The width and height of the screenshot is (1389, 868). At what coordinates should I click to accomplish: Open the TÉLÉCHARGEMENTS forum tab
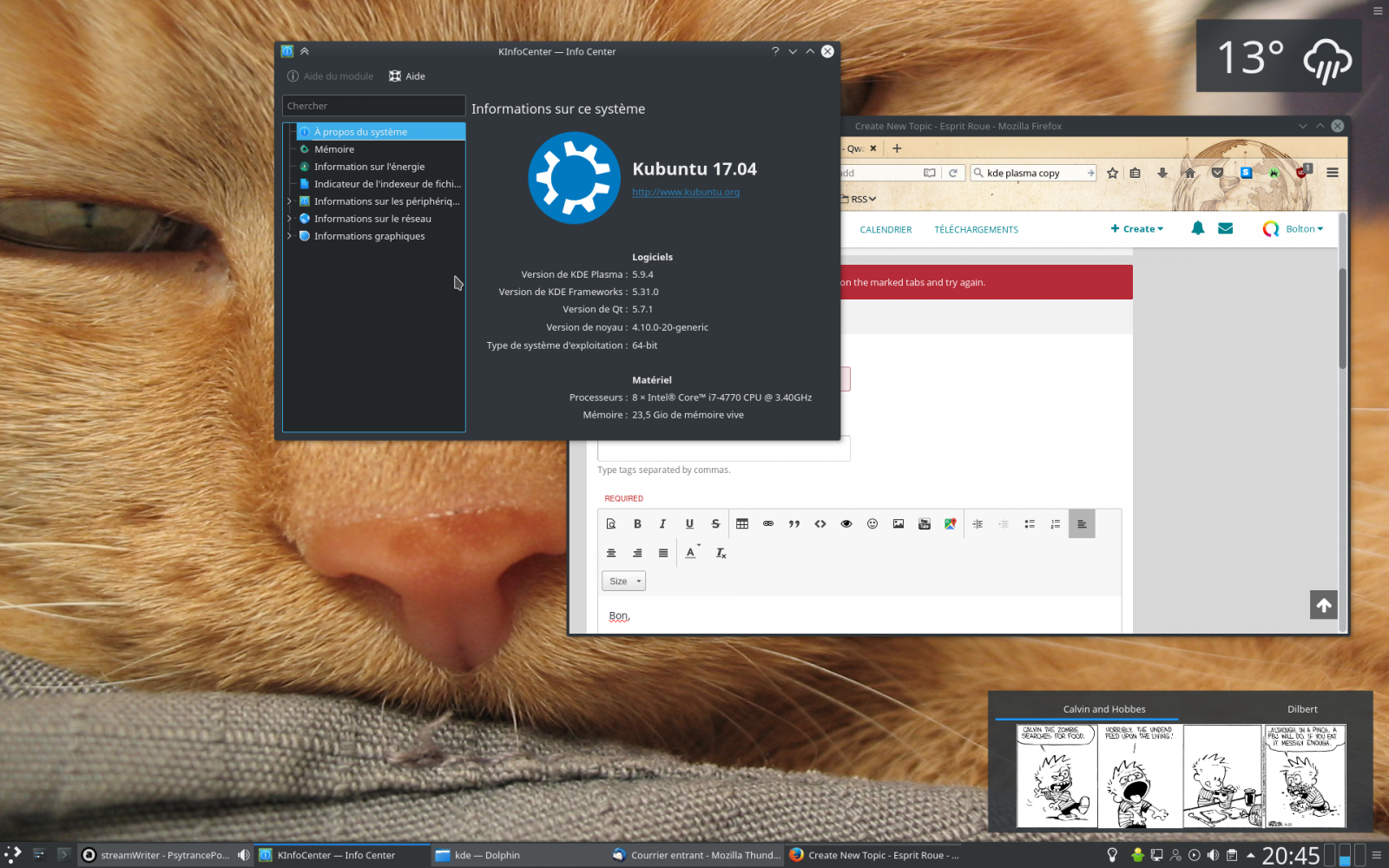(976, 230)
